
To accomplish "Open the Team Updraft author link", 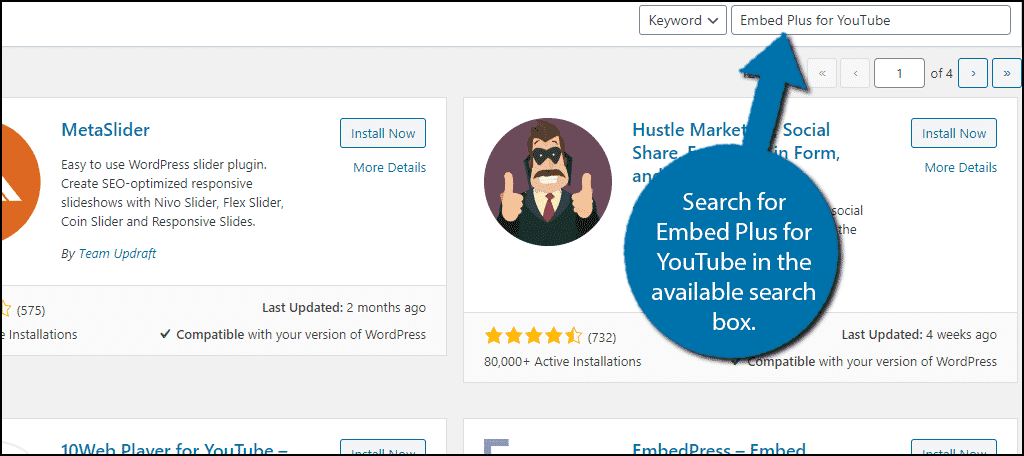I will pyautogui.click(x=117, y=254).
